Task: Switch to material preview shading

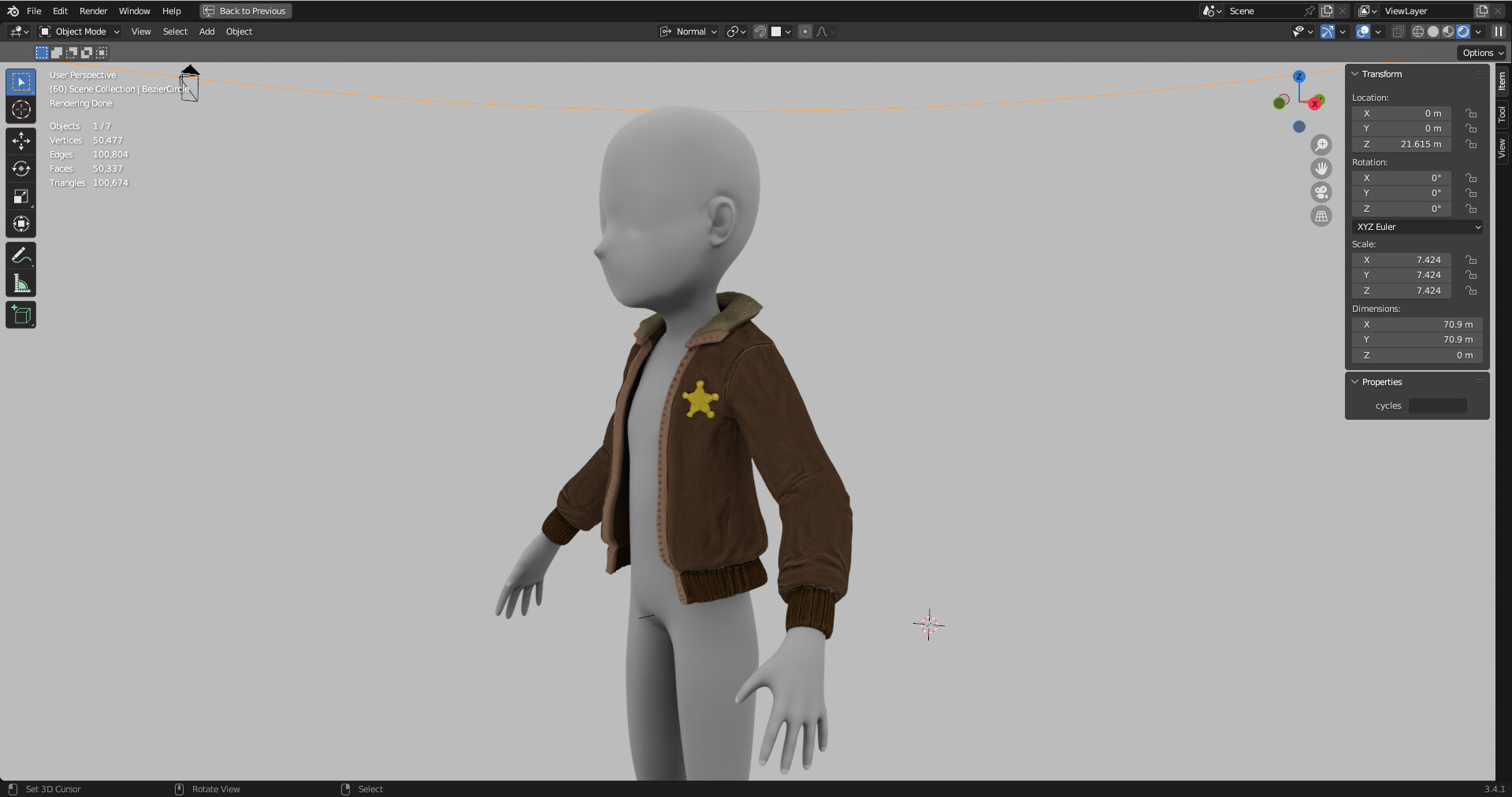Action: click(1448, 32)
